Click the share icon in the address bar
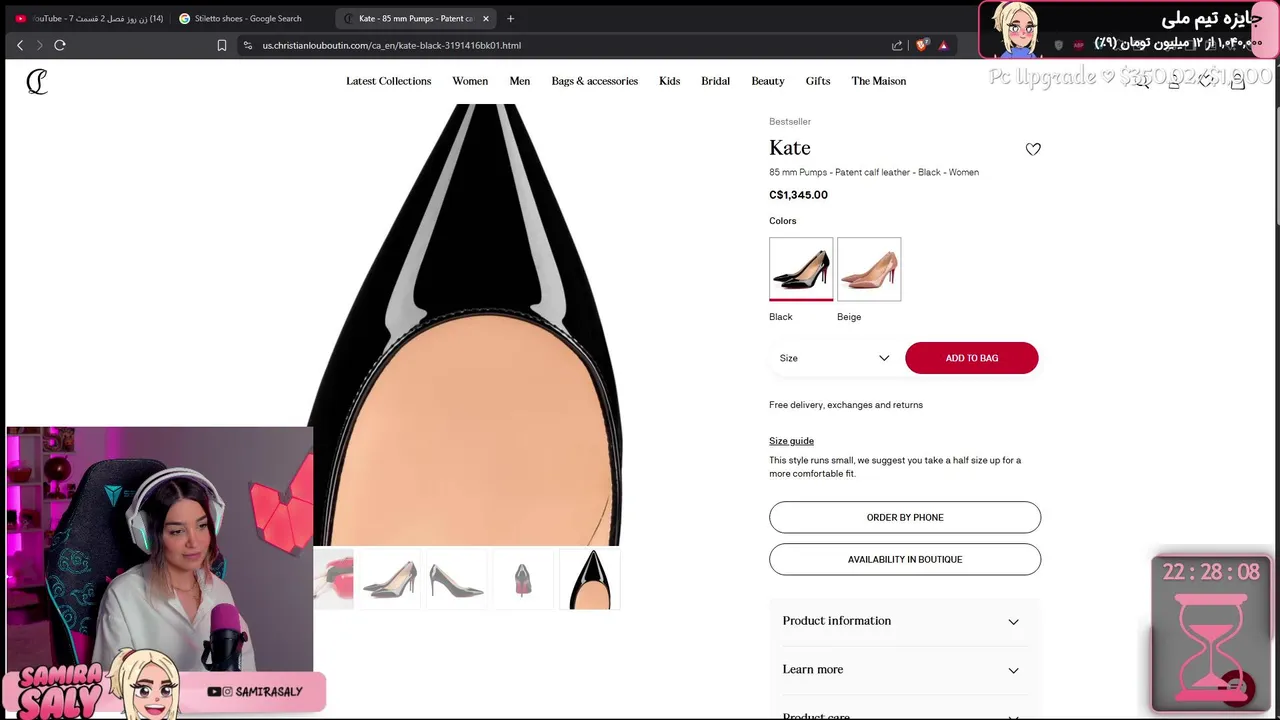The width and height of the screenshot is (1280, 720). (897, 45)
